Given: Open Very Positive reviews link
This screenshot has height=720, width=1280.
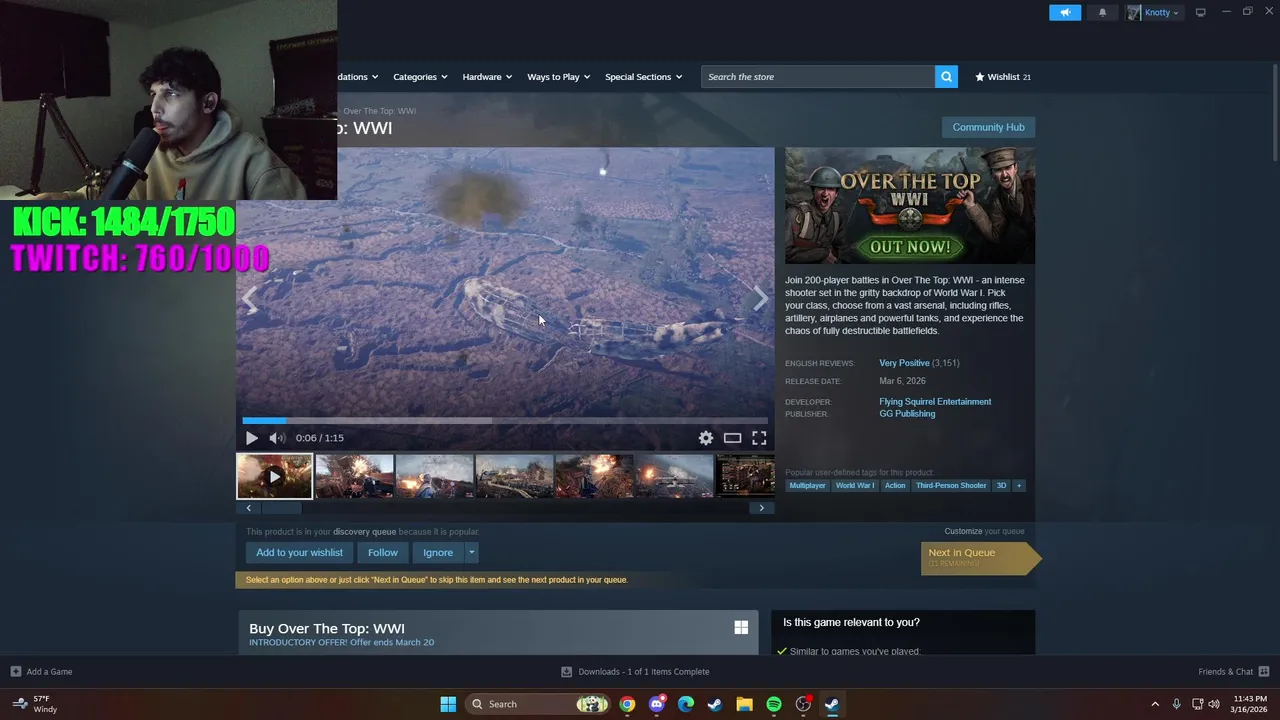Looking at the screenshot, I should [904, 363].
